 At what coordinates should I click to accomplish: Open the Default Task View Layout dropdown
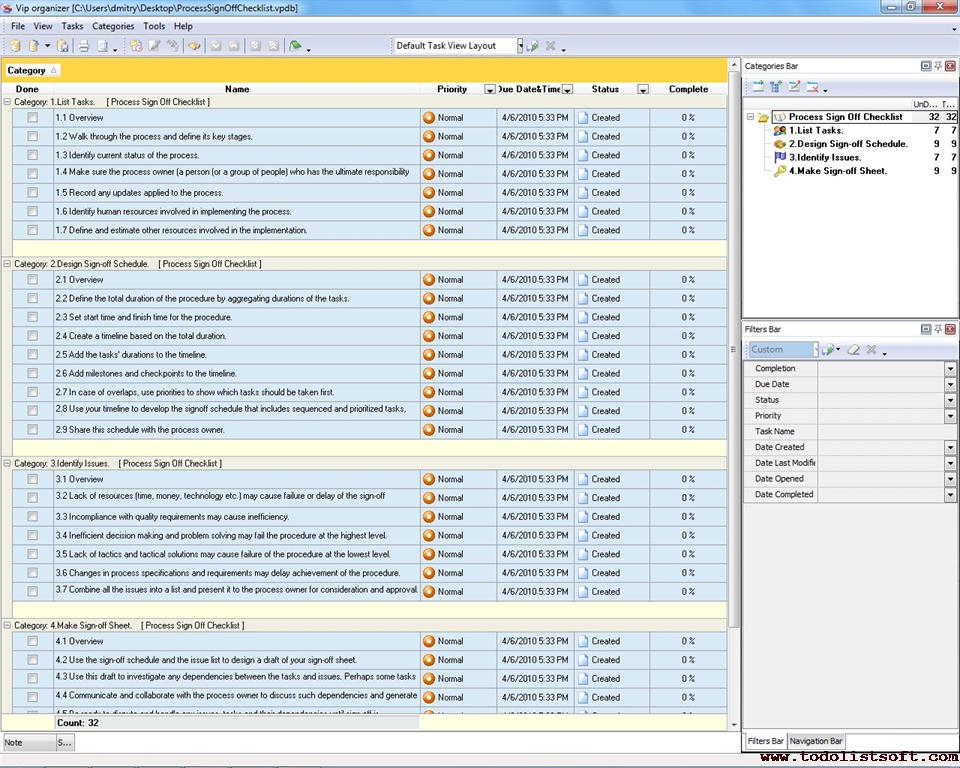coord(520,46)
